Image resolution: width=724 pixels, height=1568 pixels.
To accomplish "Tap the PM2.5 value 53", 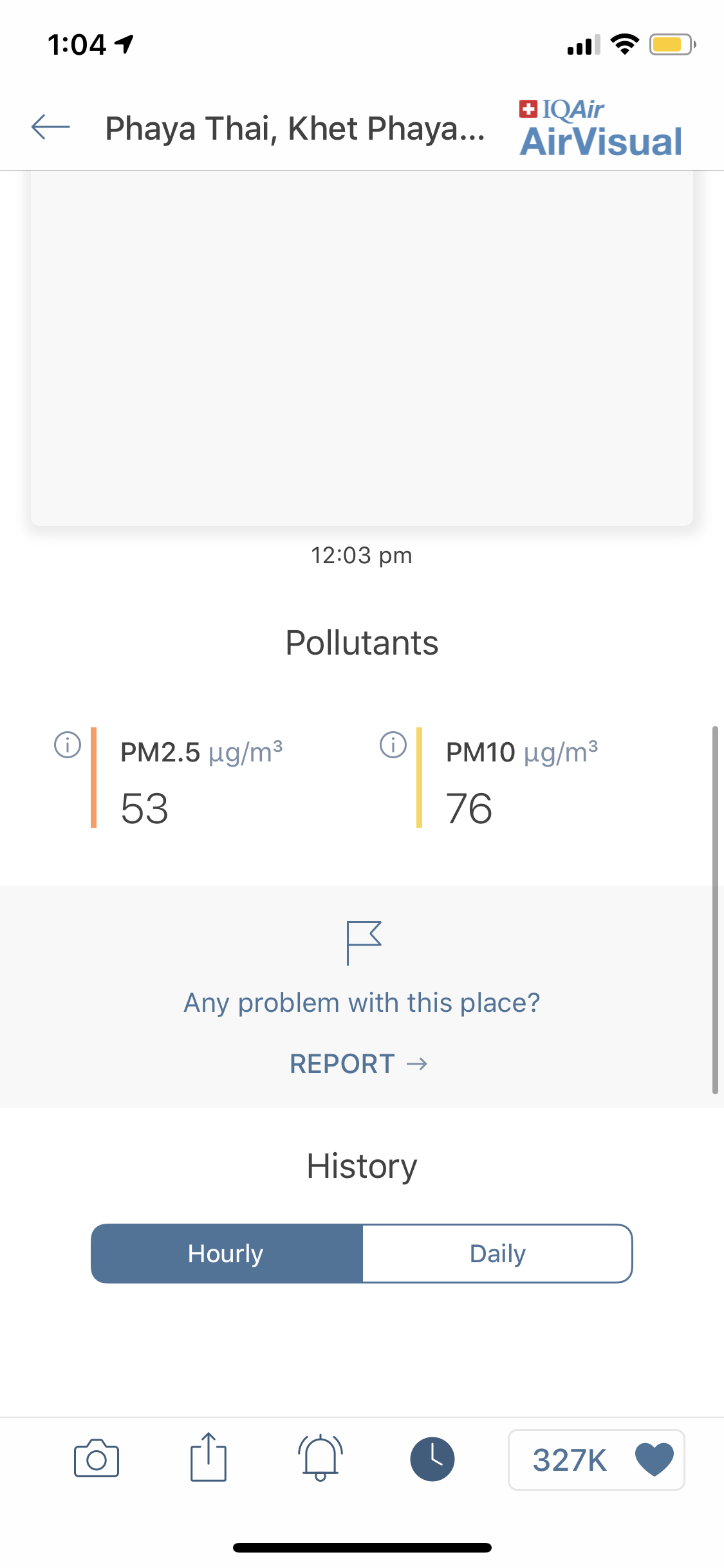I will [x=145, y=808].
